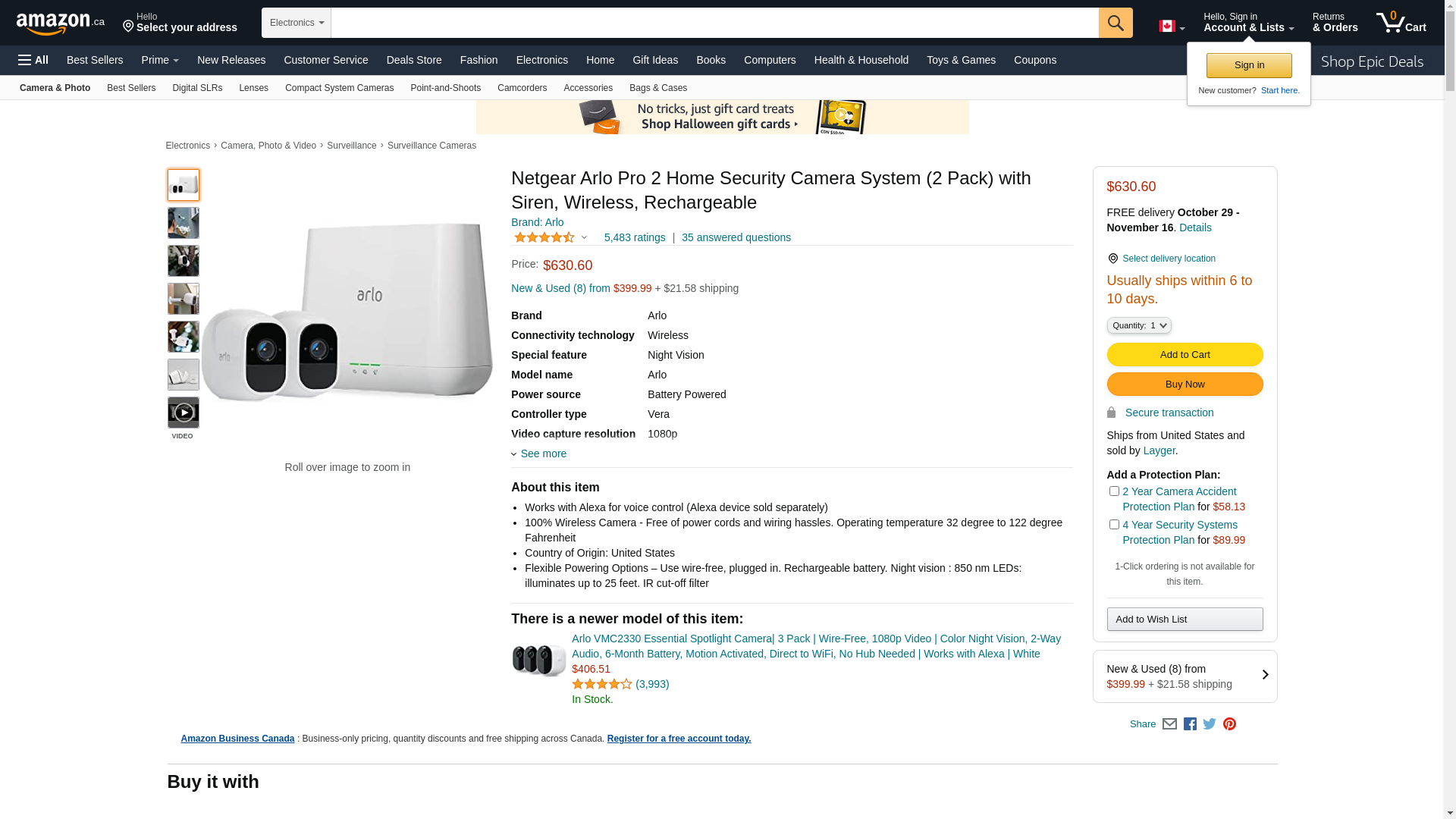Share on Twitter icon

click(x=1210, y=724)
